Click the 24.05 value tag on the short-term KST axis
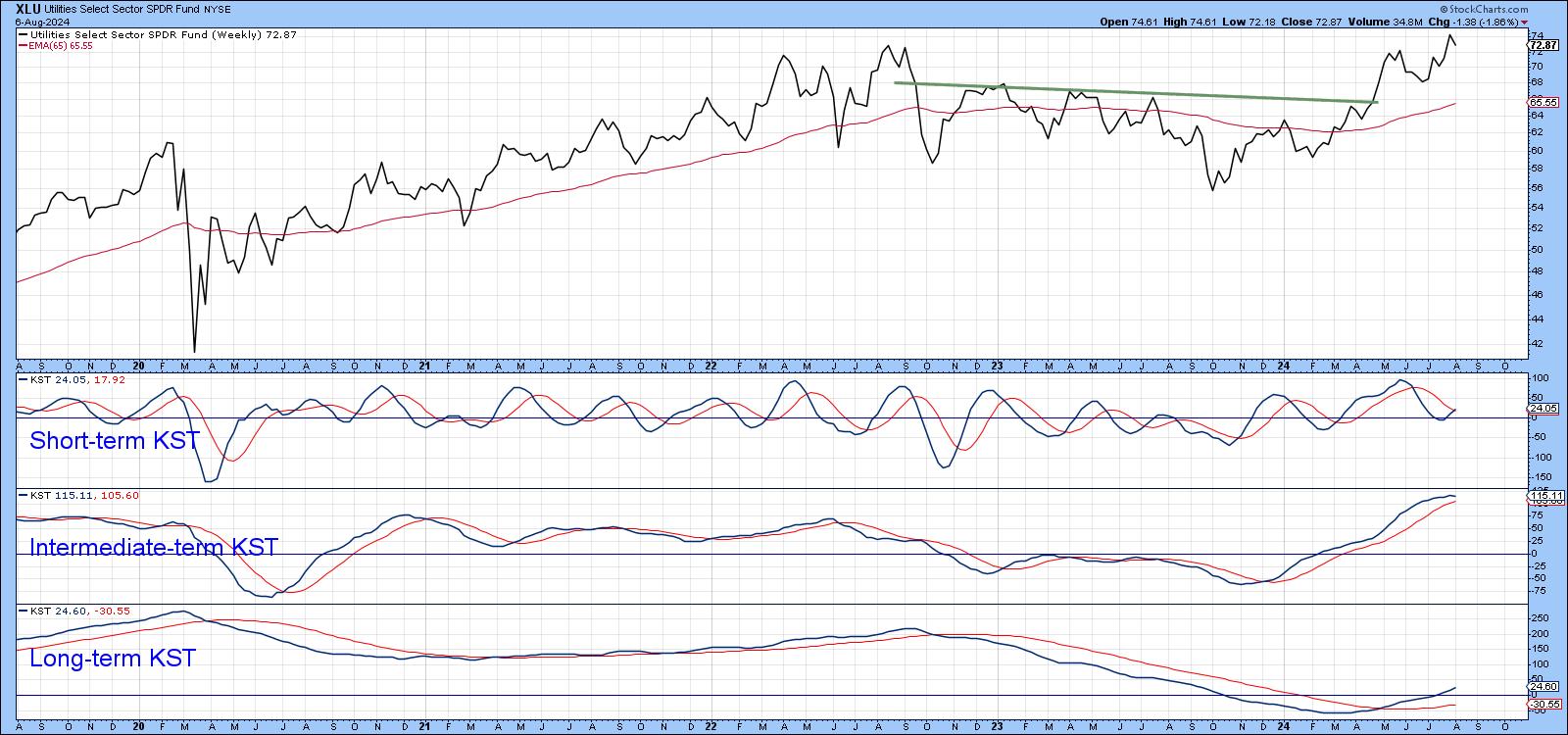 point(1543,408)
